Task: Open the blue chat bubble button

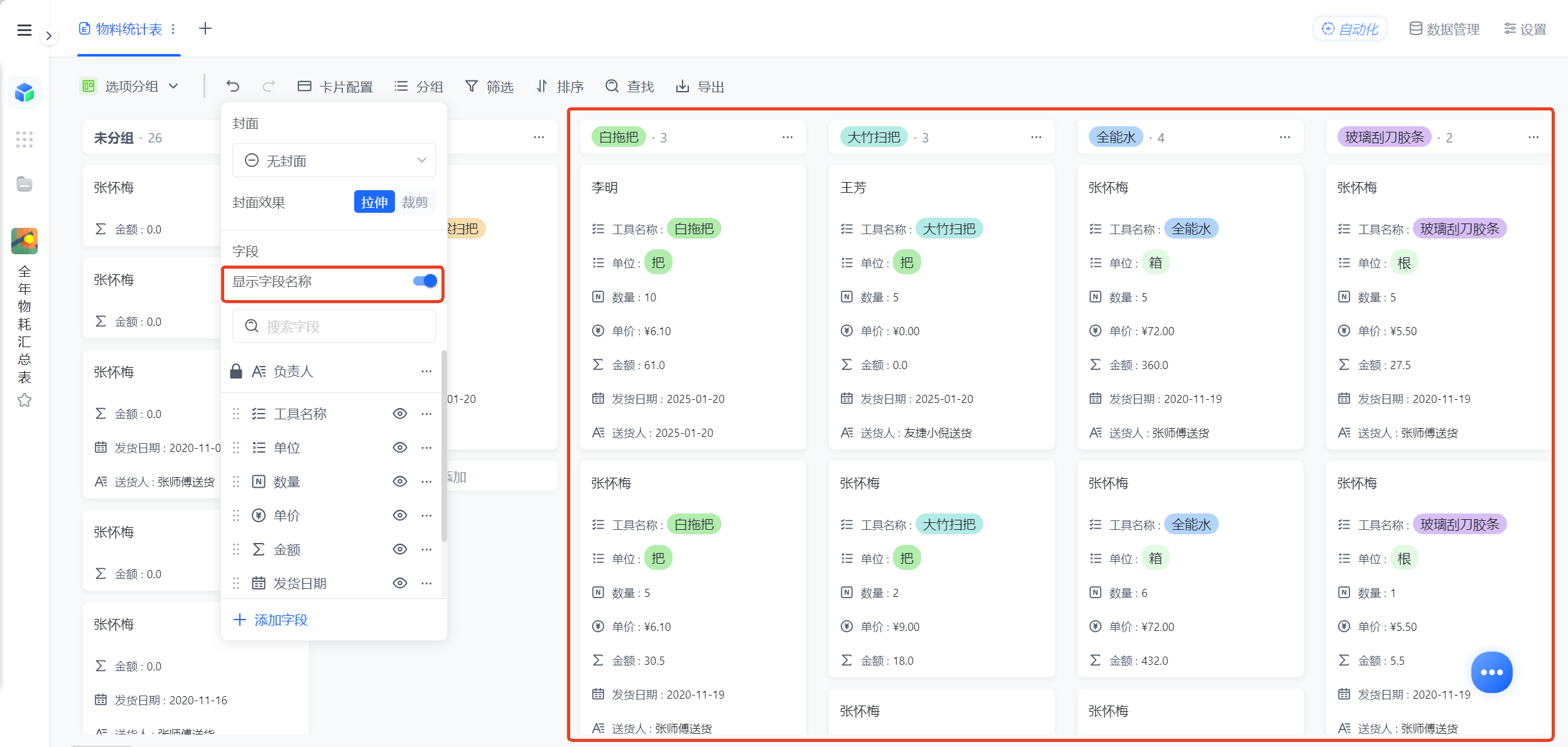Action: tap(1491, 672)
